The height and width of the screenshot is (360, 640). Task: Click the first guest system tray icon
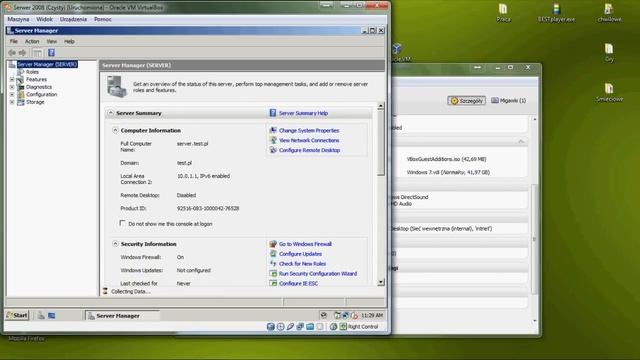[x=324, y=315]
